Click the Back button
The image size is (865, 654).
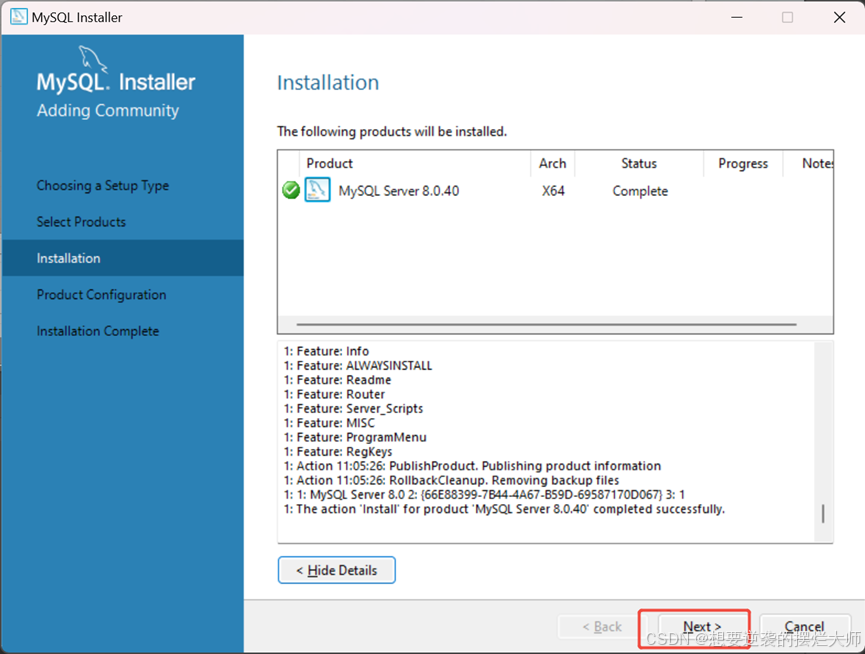[x=602, y=627]
